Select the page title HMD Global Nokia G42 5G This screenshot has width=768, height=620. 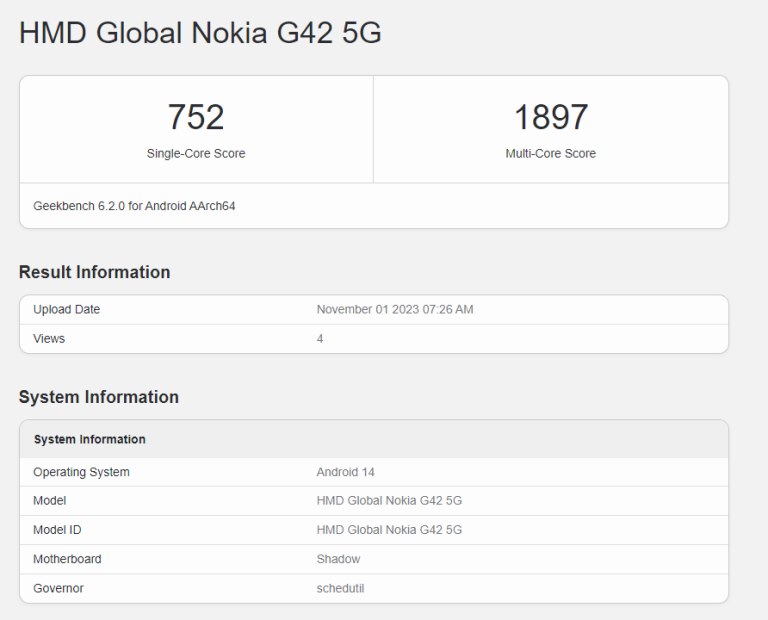200,33
